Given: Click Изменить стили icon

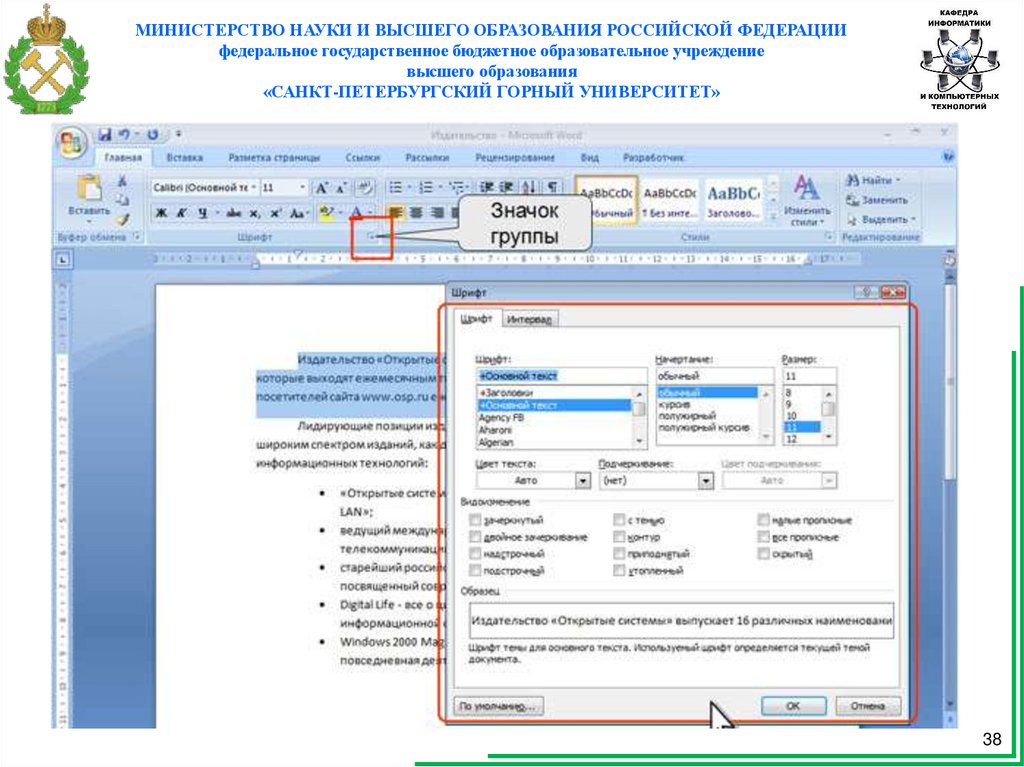Looking at the screenshot, I should [x=807, y=188].
